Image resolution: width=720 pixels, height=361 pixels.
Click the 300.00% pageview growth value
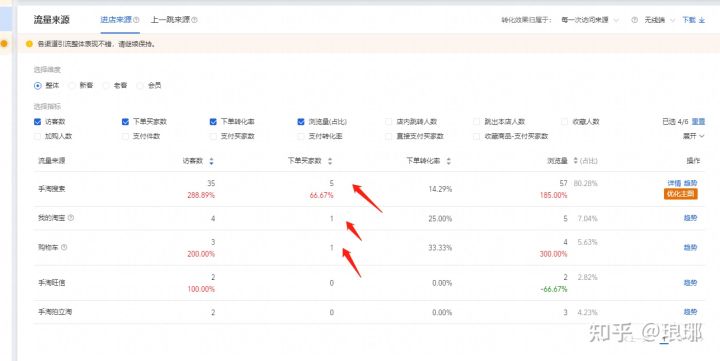[x=553, y=254]
